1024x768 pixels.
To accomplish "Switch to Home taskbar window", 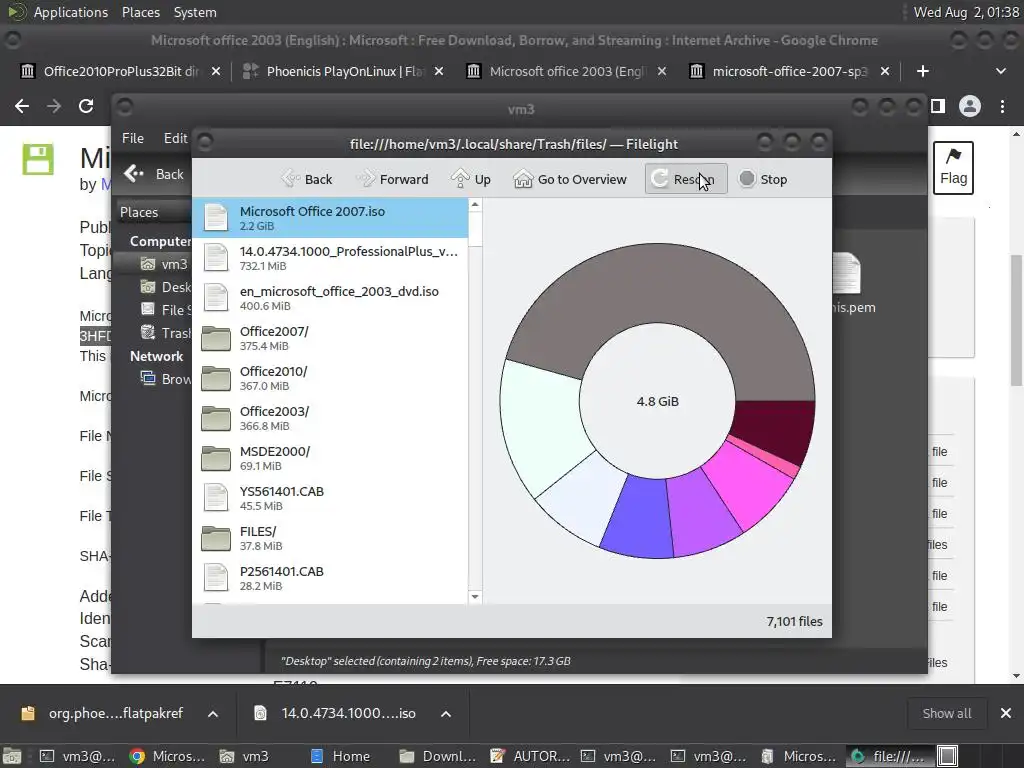I will coord(341,756).
